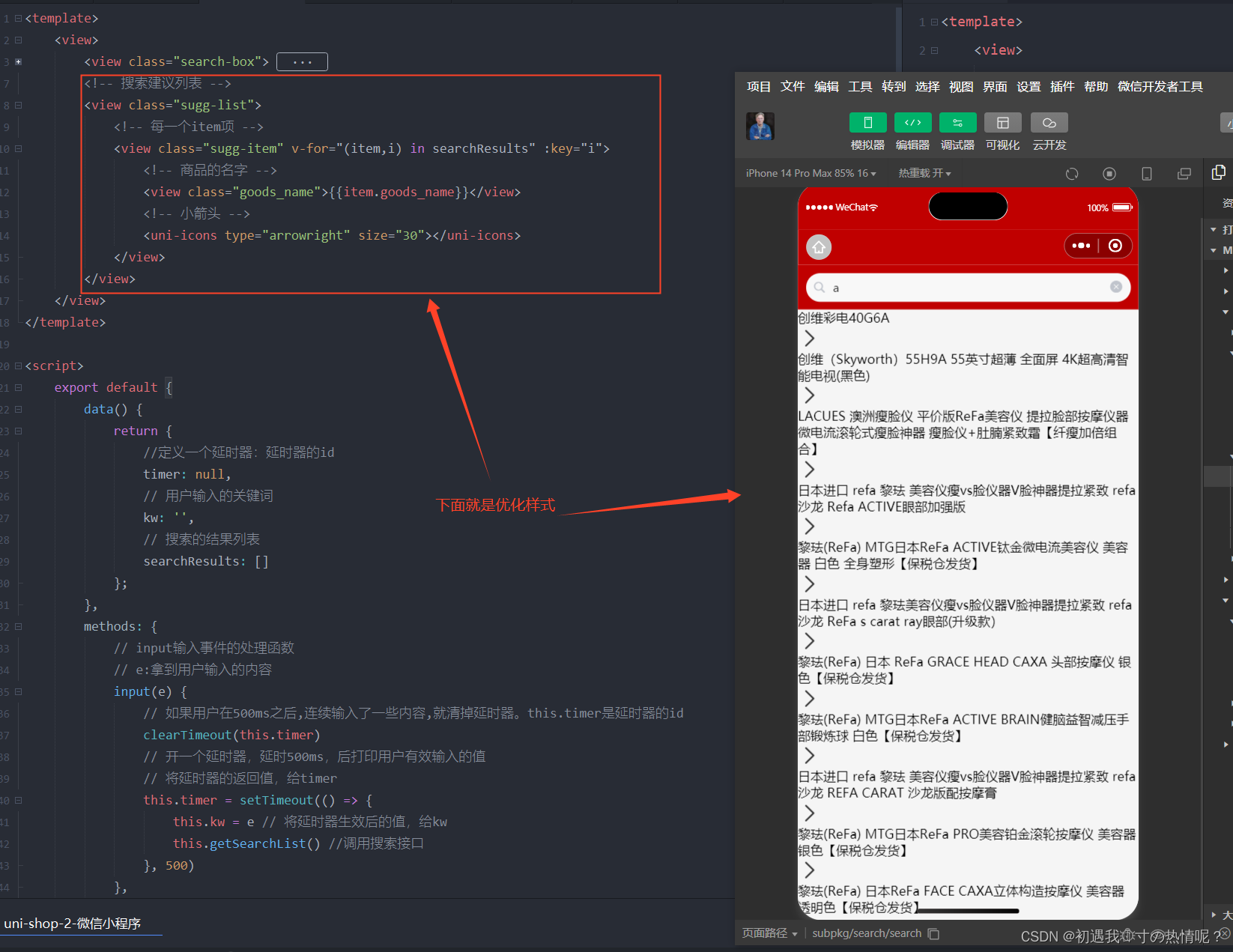This screenshot has width=1233, height=952.
Task: Tap the magnifier icon in search box
Action: click(x=820, y=288)
